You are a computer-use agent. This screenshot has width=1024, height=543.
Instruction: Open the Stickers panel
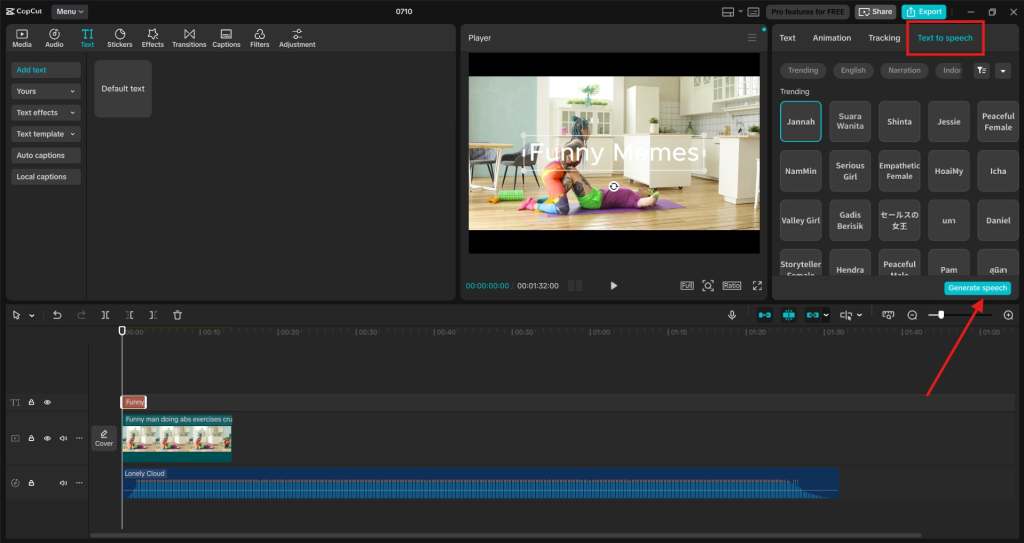click(x=120, y=38)
